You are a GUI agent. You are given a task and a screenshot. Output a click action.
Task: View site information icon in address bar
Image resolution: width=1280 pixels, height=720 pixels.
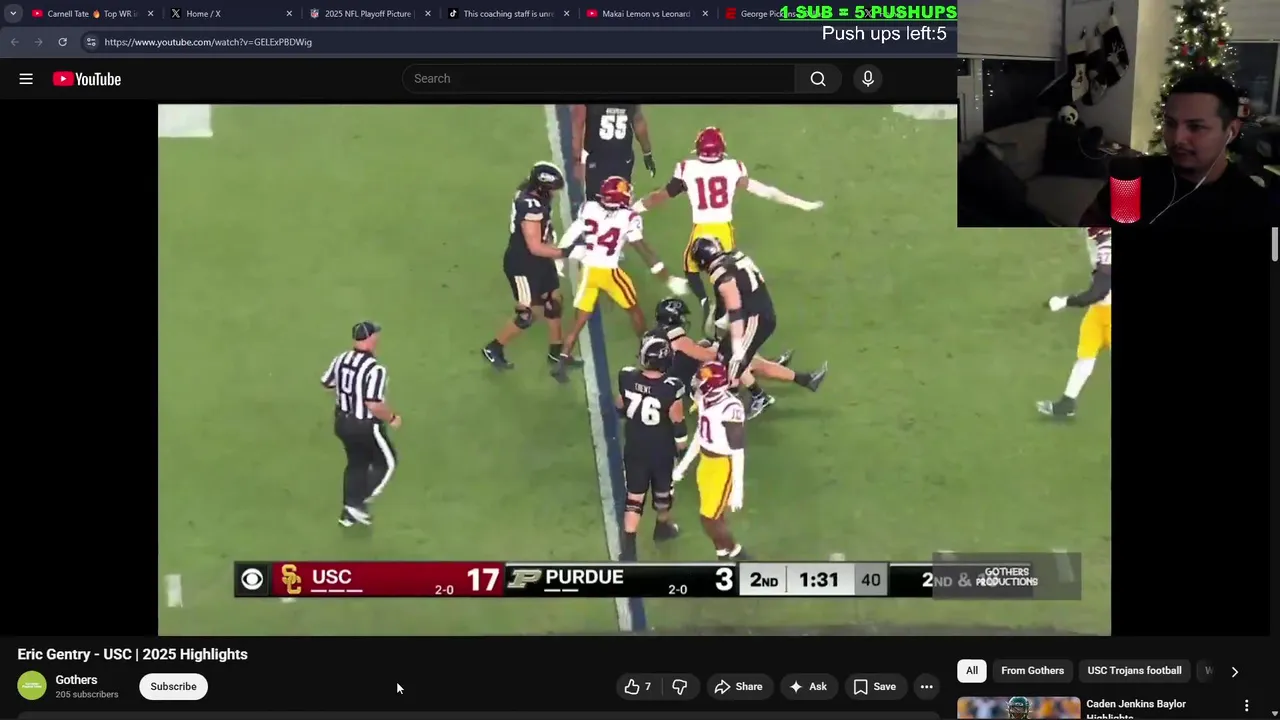(x=91, y=42)
